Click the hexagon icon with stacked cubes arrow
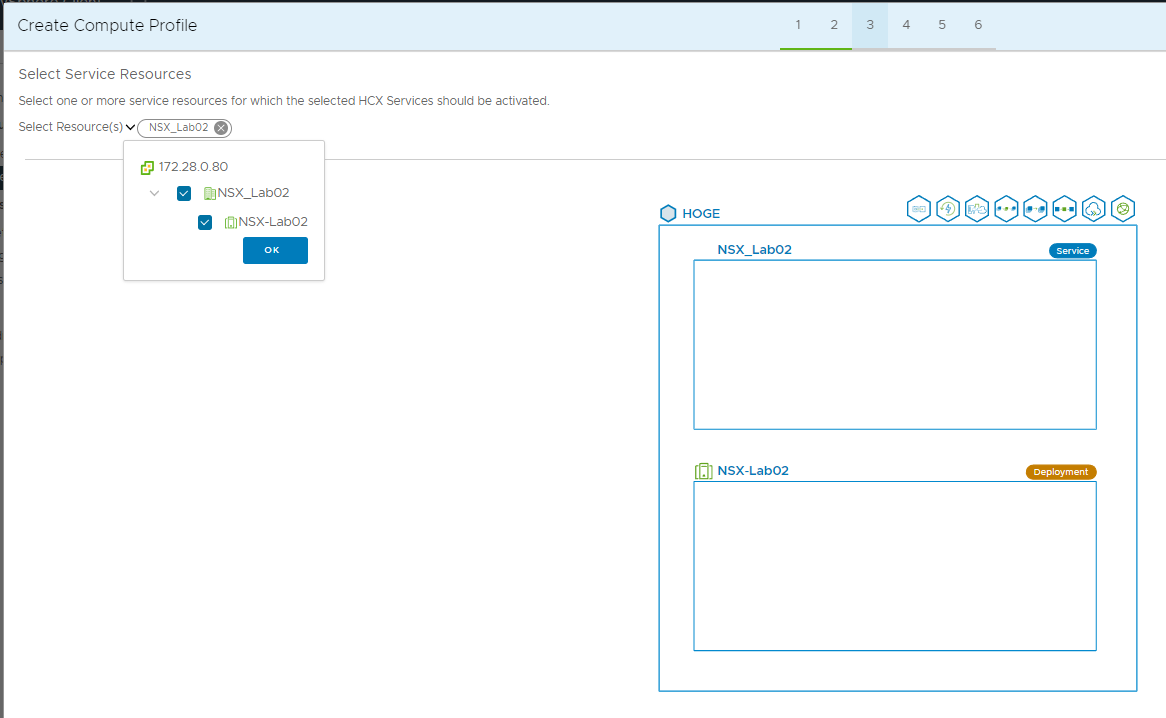This screenshot has width=1166, height=718. coord(1035,209)
